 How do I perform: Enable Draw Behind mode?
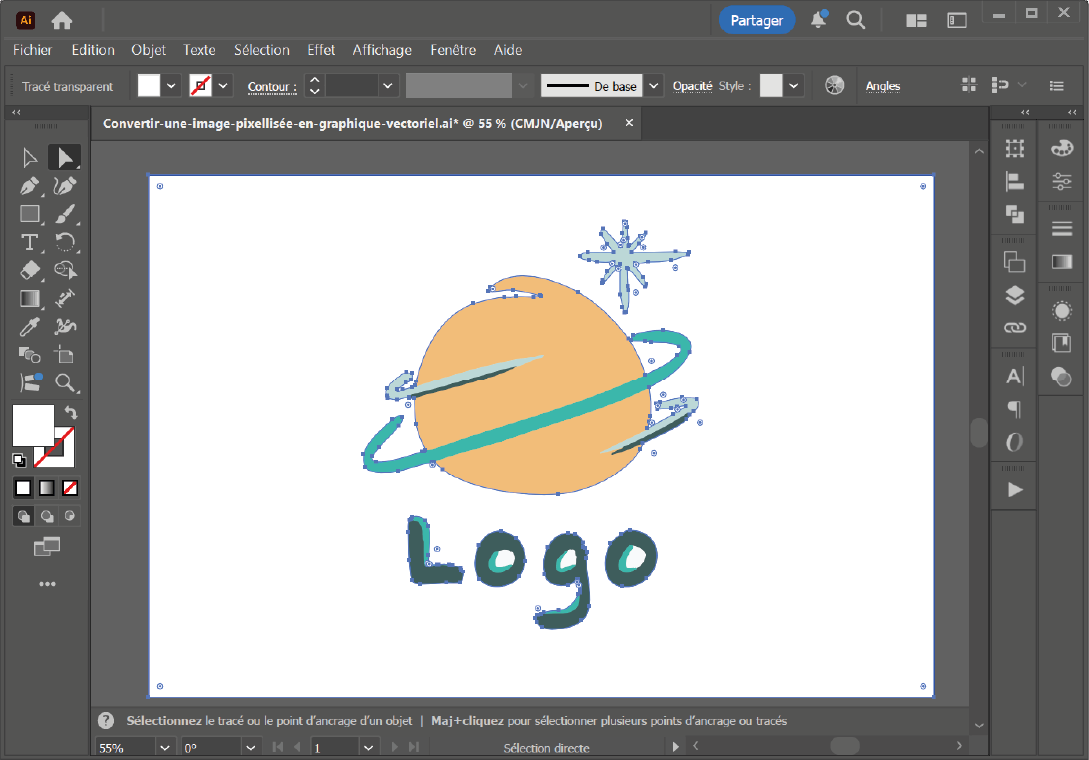click(47, 516)
